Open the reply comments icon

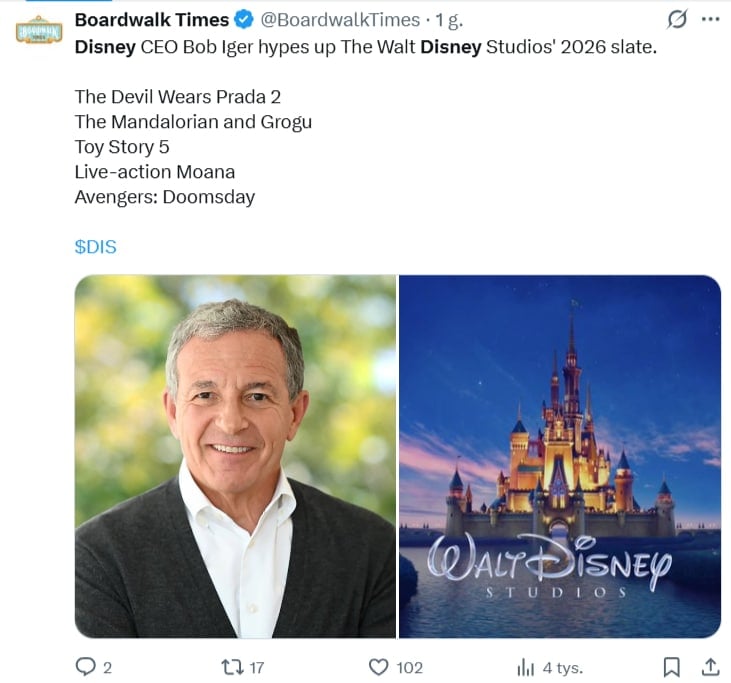[85, 667]
